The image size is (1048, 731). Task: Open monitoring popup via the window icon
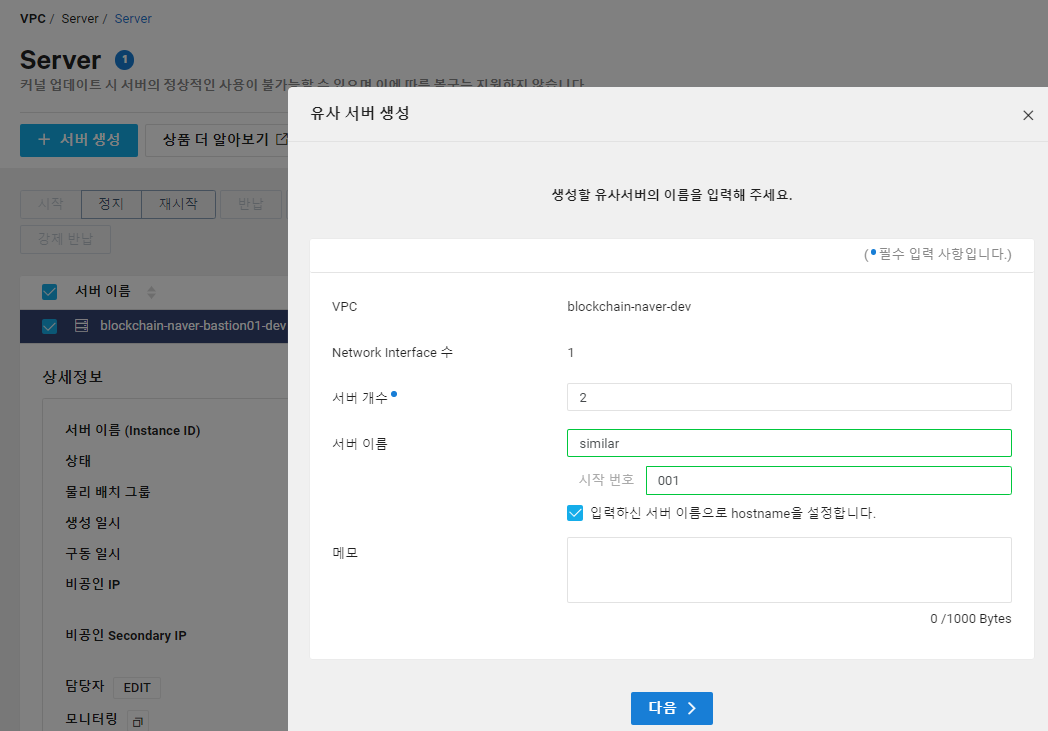pyautogui.click(x=137, y=720)
